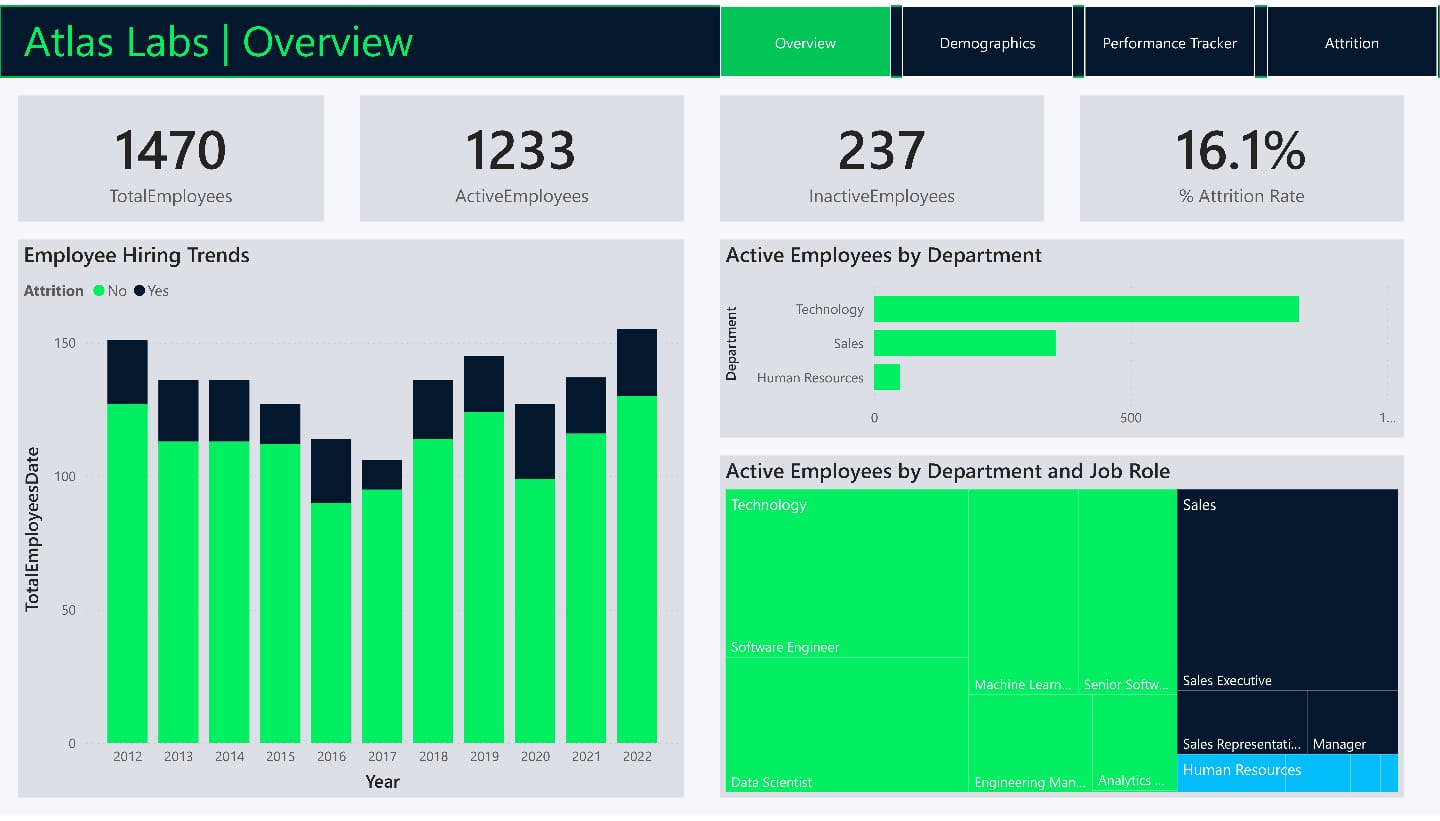The width and height of the screenshot is (1440, 821).
Task: Navigate to the Attrition page
Action: coord(1351,42)
